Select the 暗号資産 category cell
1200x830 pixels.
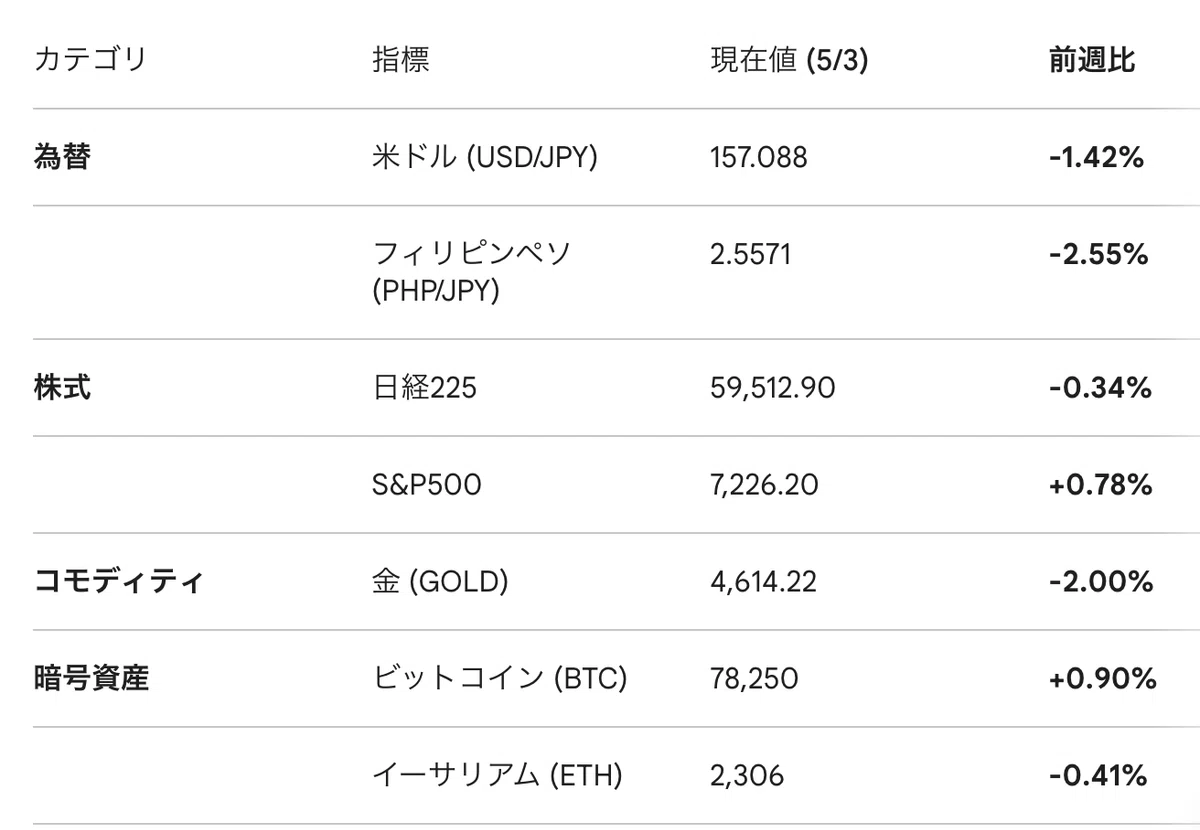pos(91,679)
